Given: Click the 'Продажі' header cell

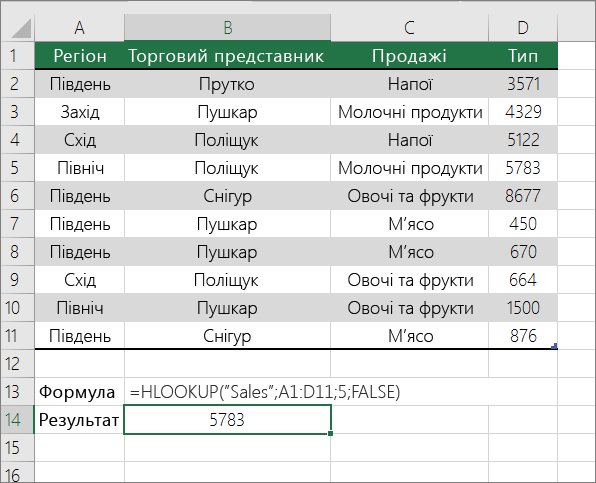Looking at the screenshot, I should (x=409, y=56).
